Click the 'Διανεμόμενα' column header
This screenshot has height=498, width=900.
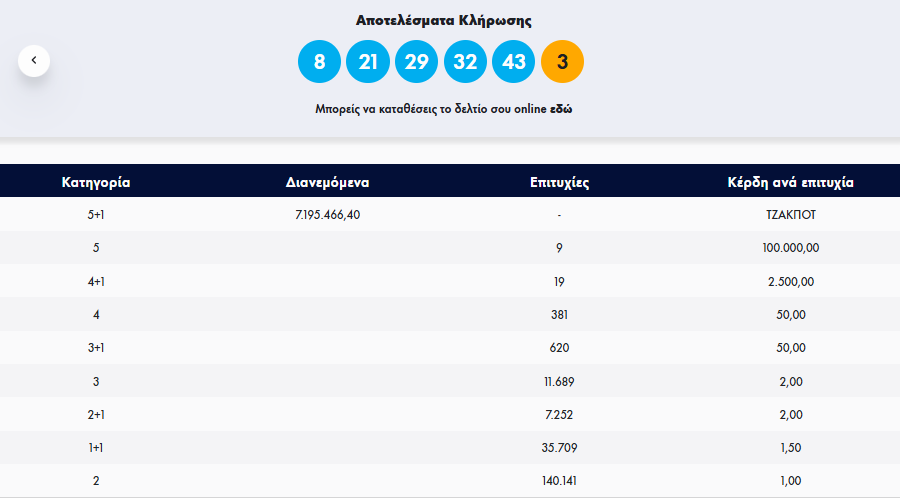coord(328,182)
